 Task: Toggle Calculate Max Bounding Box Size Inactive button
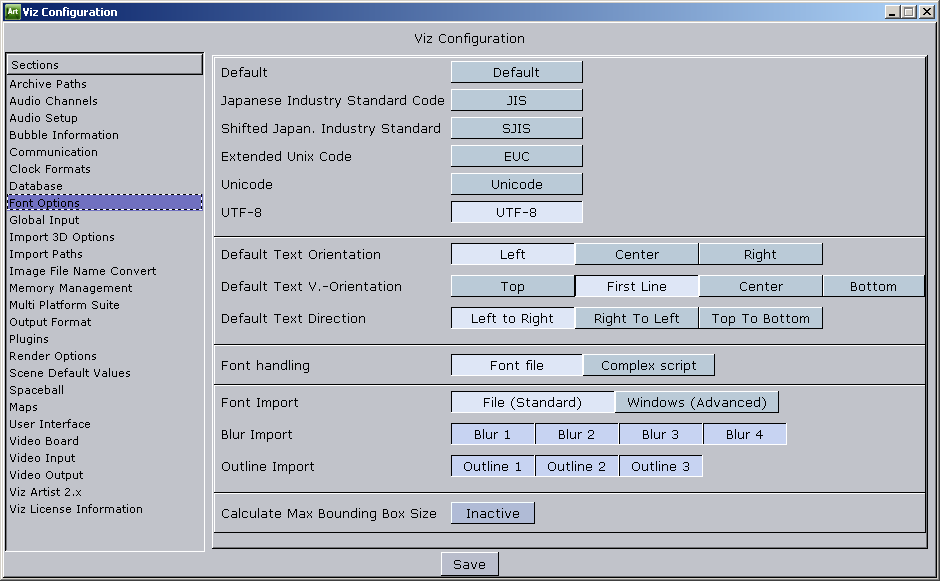(x=492, y=513)
